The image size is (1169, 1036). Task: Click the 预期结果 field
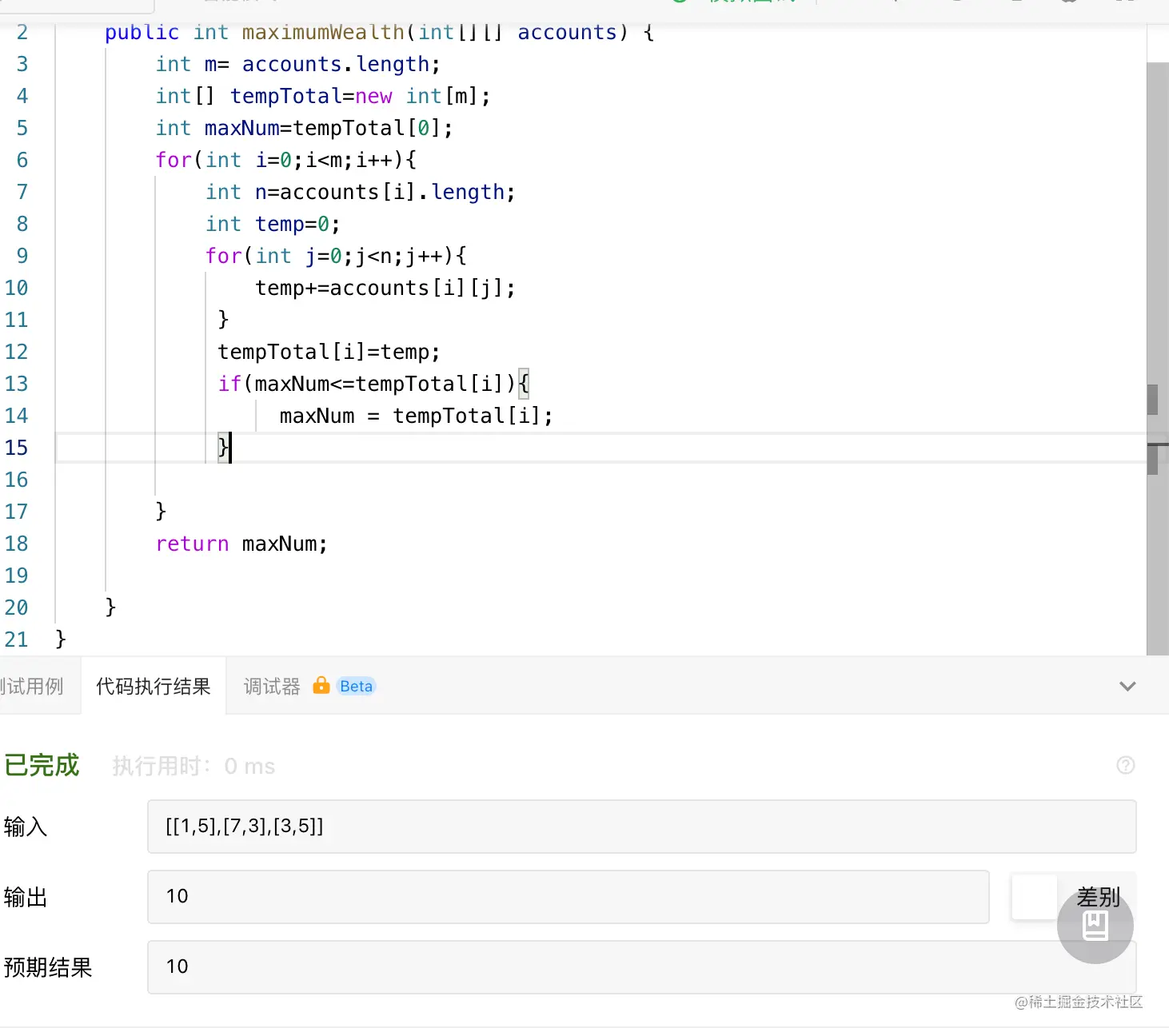[x=642, y=967]
